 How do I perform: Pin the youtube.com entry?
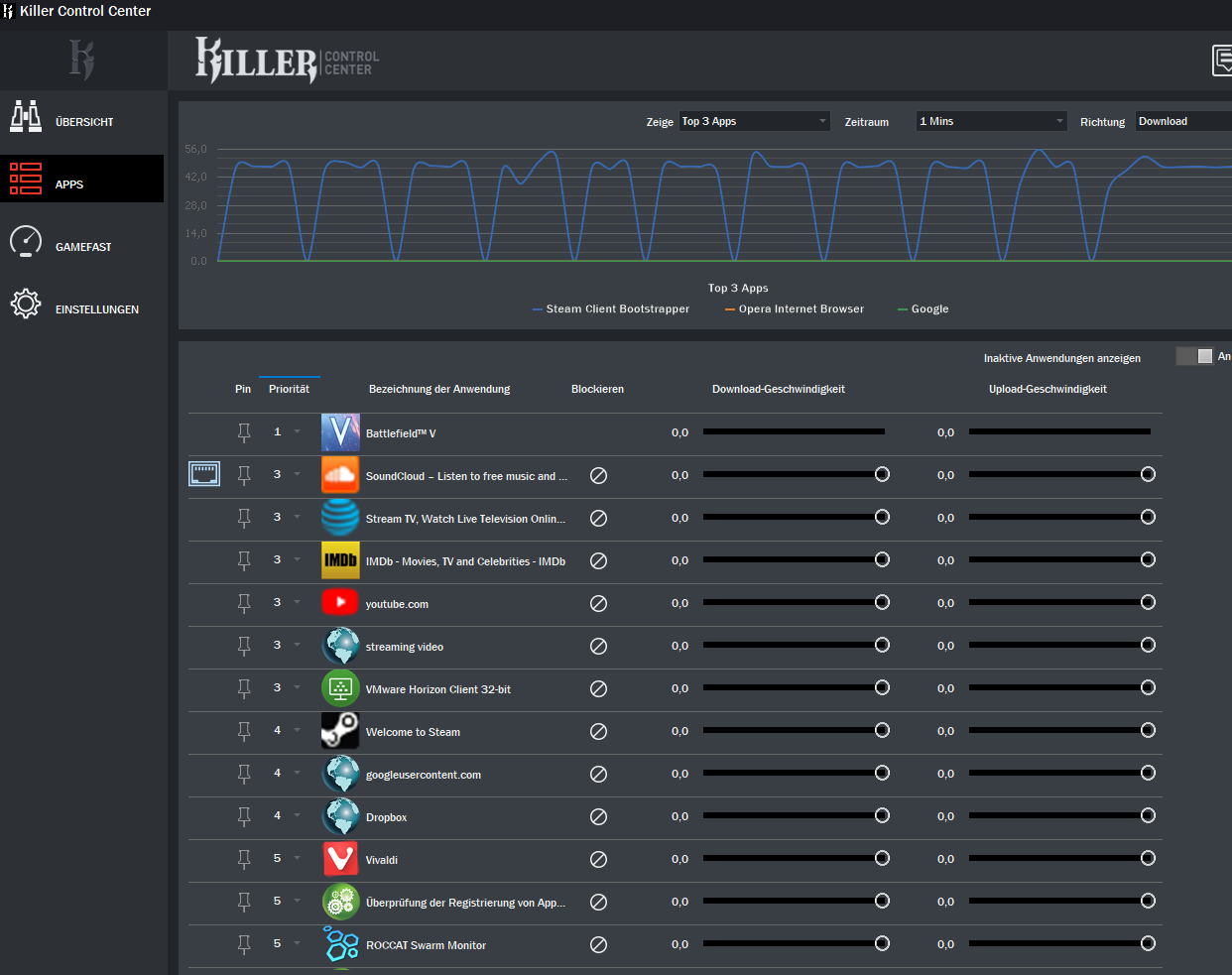pyautogui.click(x=244, y=603)
